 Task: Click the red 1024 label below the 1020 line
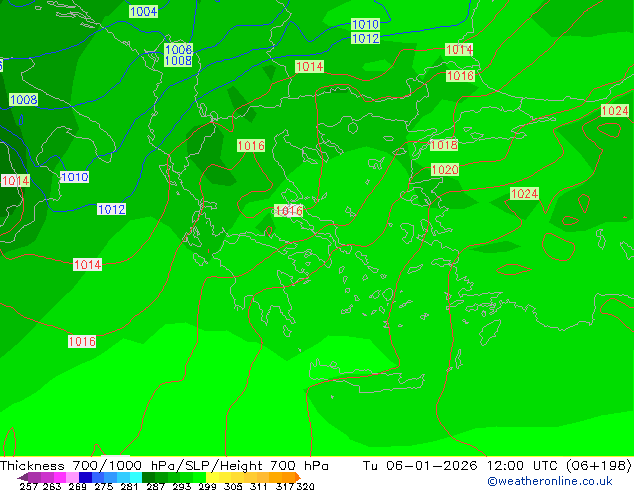[x=524, y=194]
